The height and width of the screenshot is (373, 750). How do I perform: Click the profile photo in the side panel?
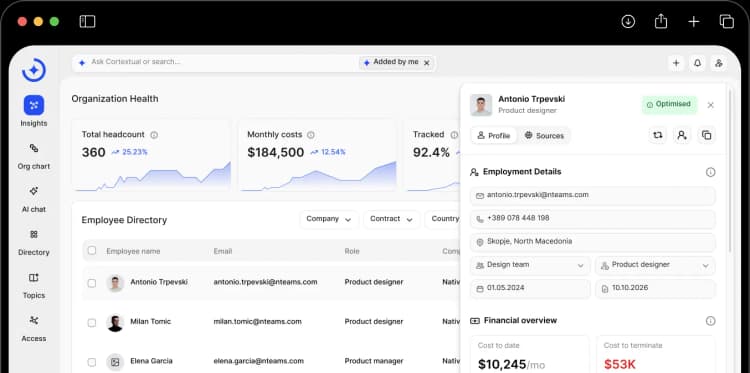tap(481, 105)
